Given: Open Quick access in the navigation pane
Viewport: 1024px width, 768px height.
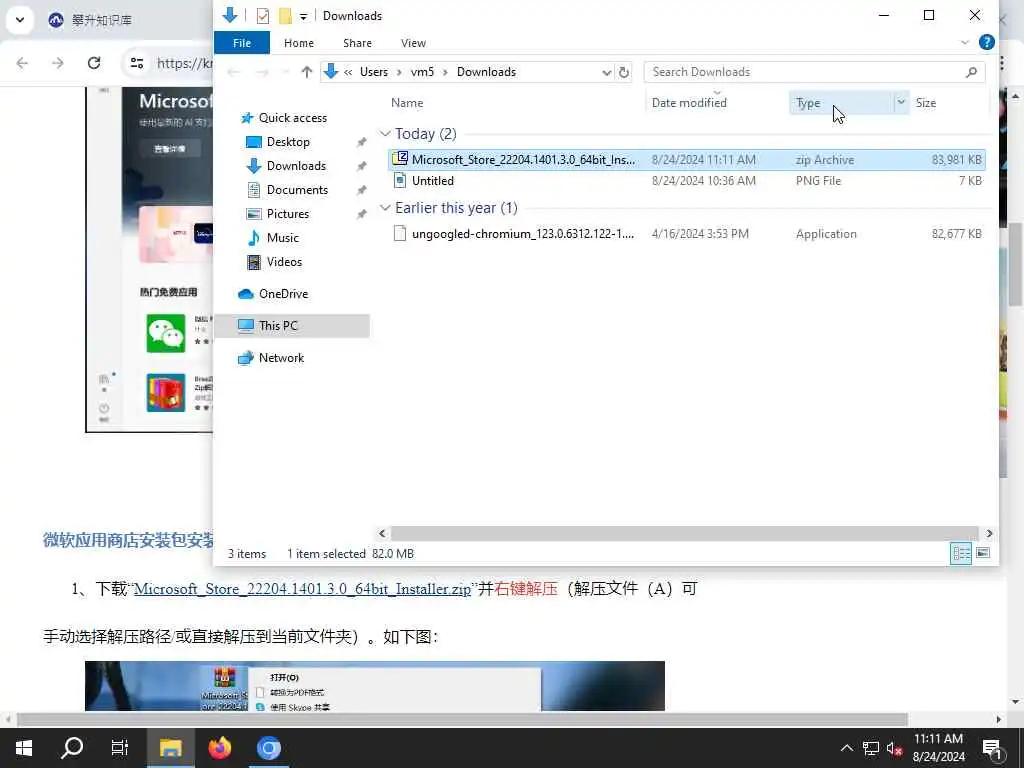Looking at the screenshot, I should [x=293, y=118].
